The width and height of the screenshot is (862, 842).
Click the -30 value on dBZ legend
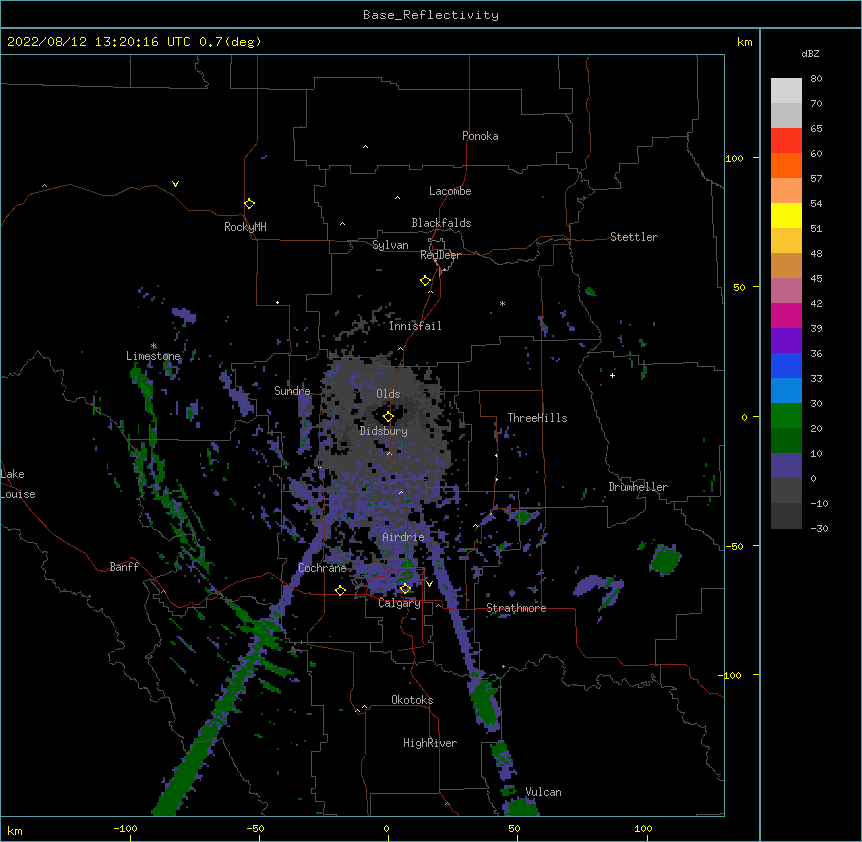tap(819, 528)
